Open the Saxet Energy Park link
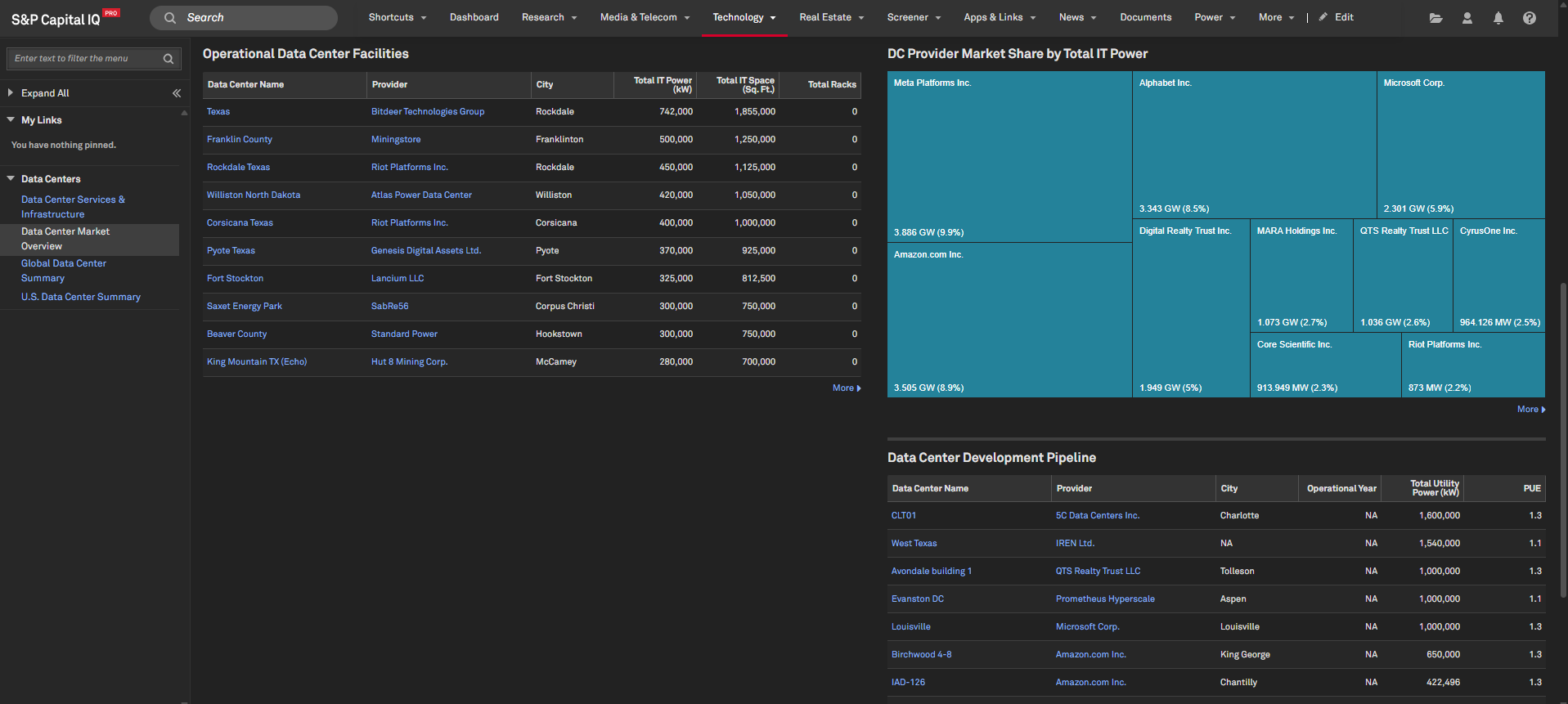The width and height of the screenshot is (1568, 704). (x=245, y=307)
